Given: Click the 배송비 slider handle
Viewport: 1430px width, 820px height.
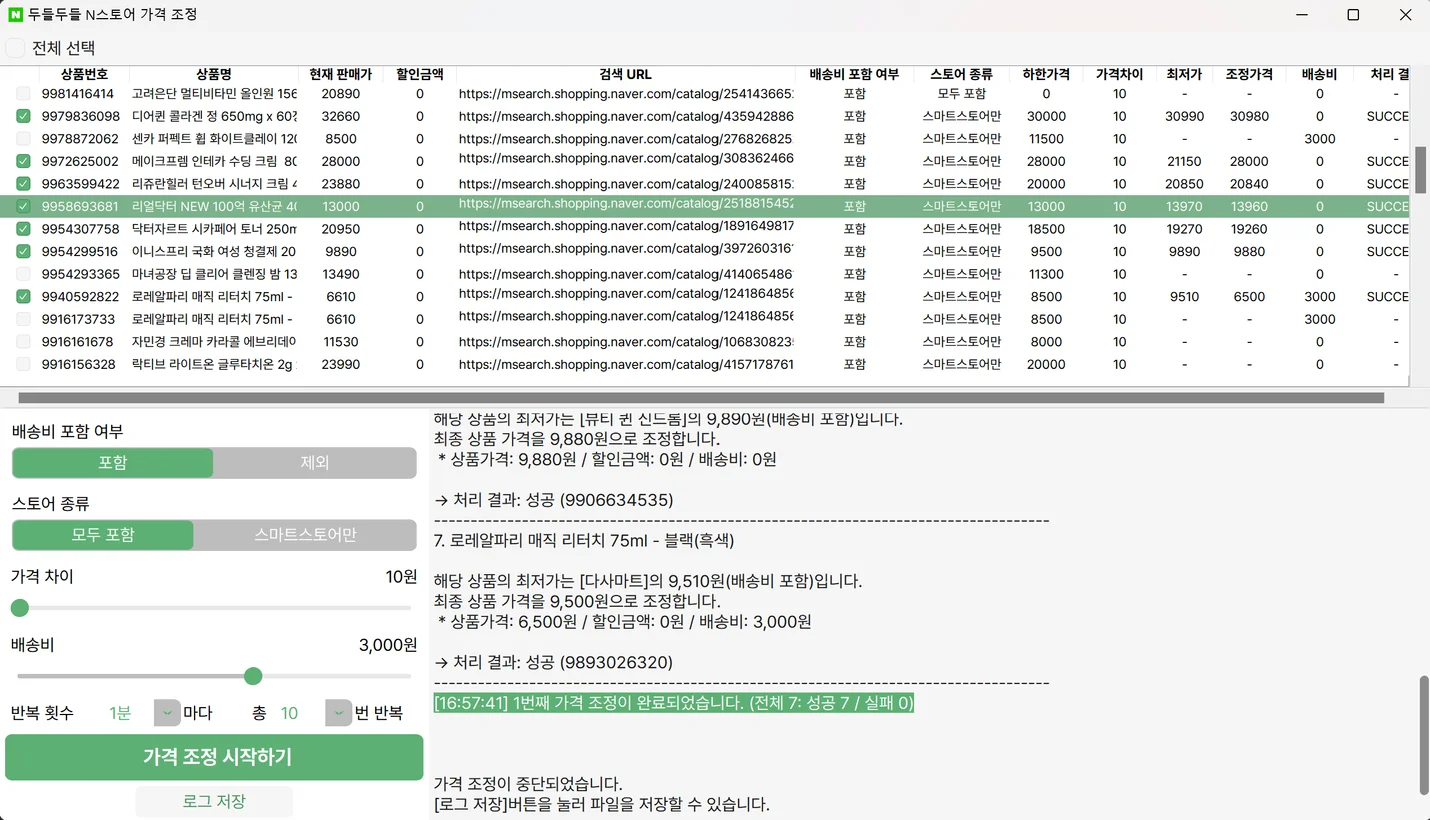Looking at the screenshot, I should click(x=253, y=677).
